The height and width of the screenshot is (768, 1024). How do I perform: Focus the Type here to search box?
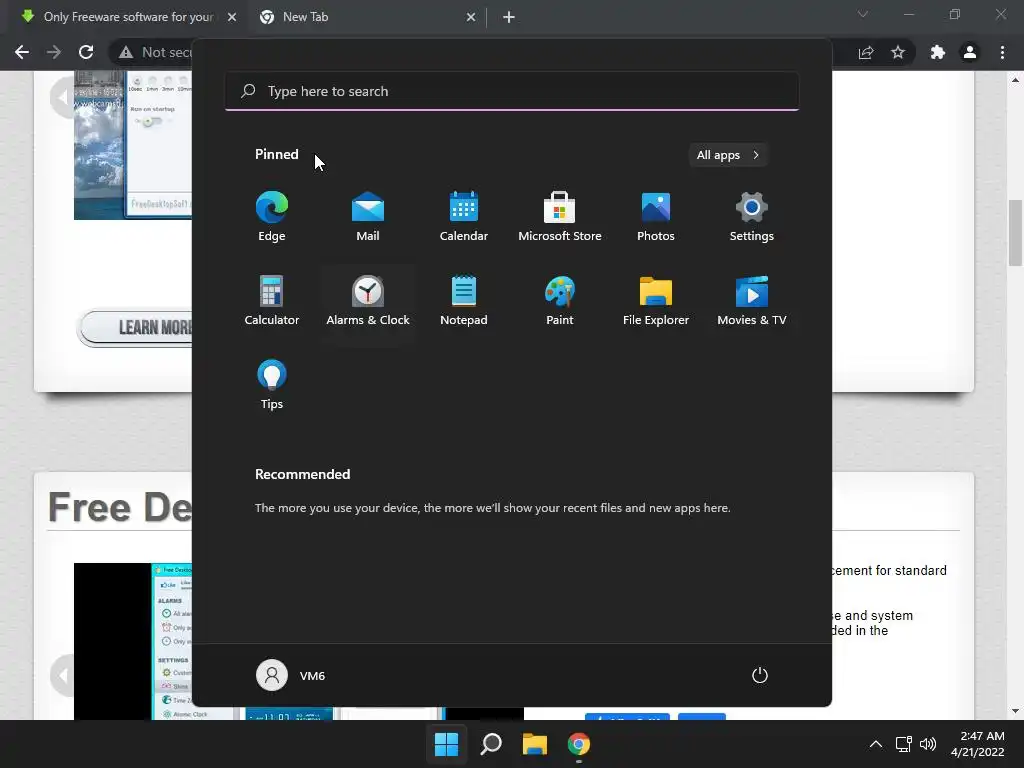tap(512, 91)
